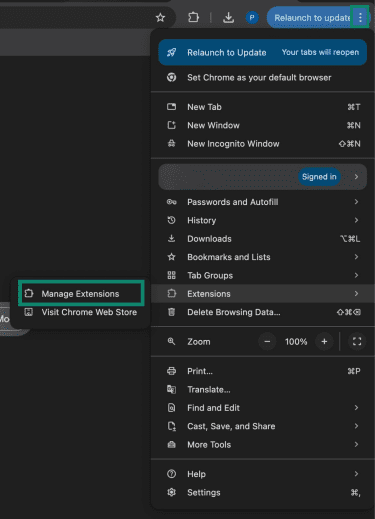Expand the Extensions submenu chevron

pos(356,293)
